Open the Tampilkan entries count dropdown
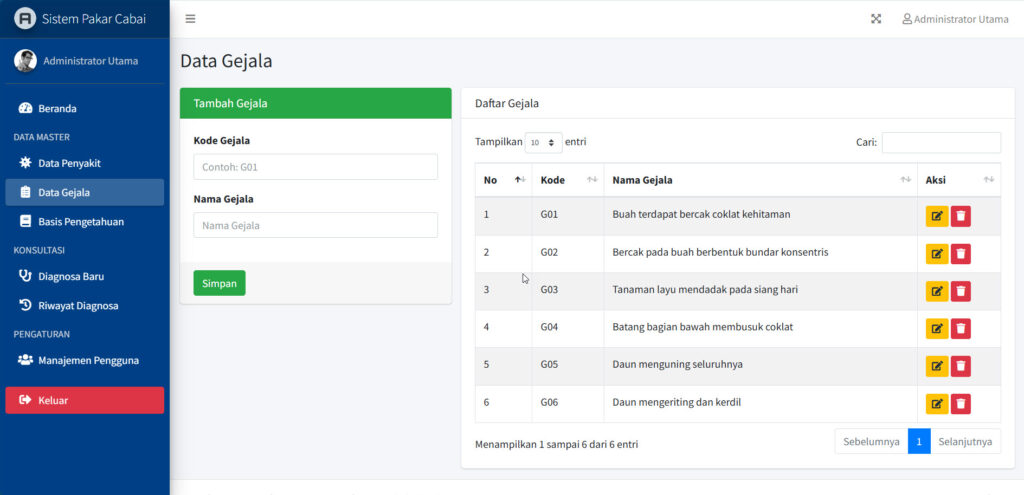The height and width of the screenshot is (495, 1024). pyautogui.click(x=544, y=143)
